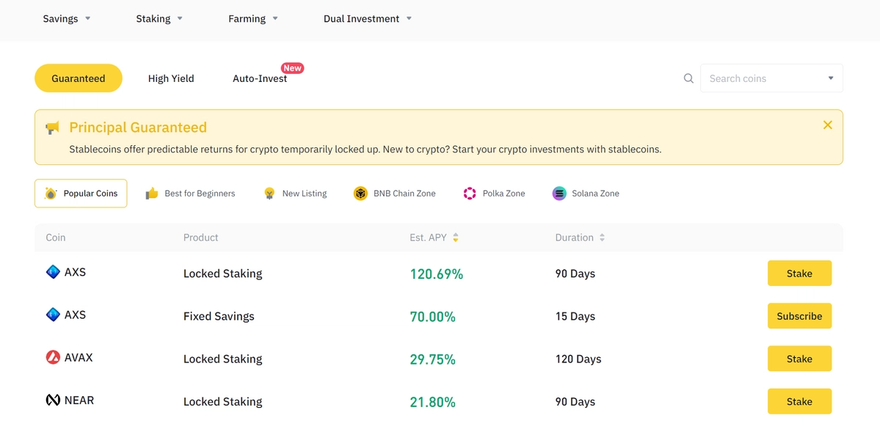Click the AVAX coin logo

point(53,357)
